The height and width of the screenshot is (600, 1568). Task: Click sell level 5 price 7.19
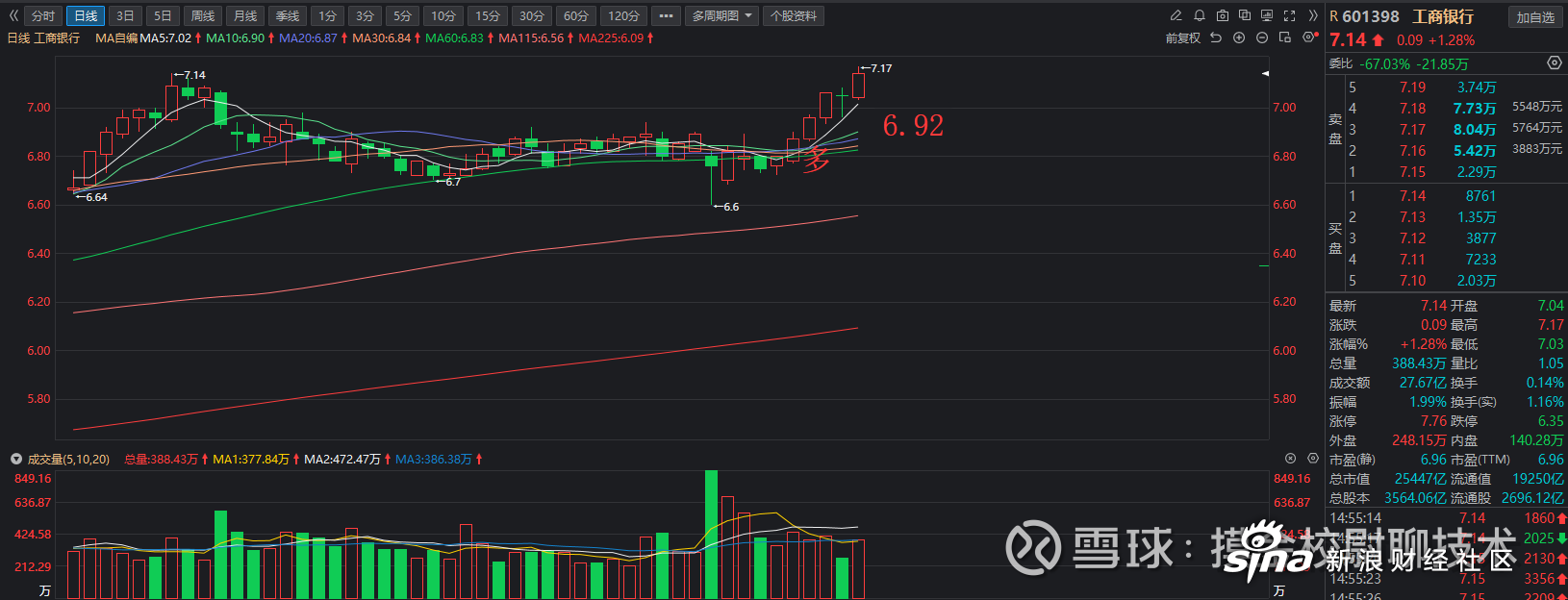click(x=1412, y=87)
